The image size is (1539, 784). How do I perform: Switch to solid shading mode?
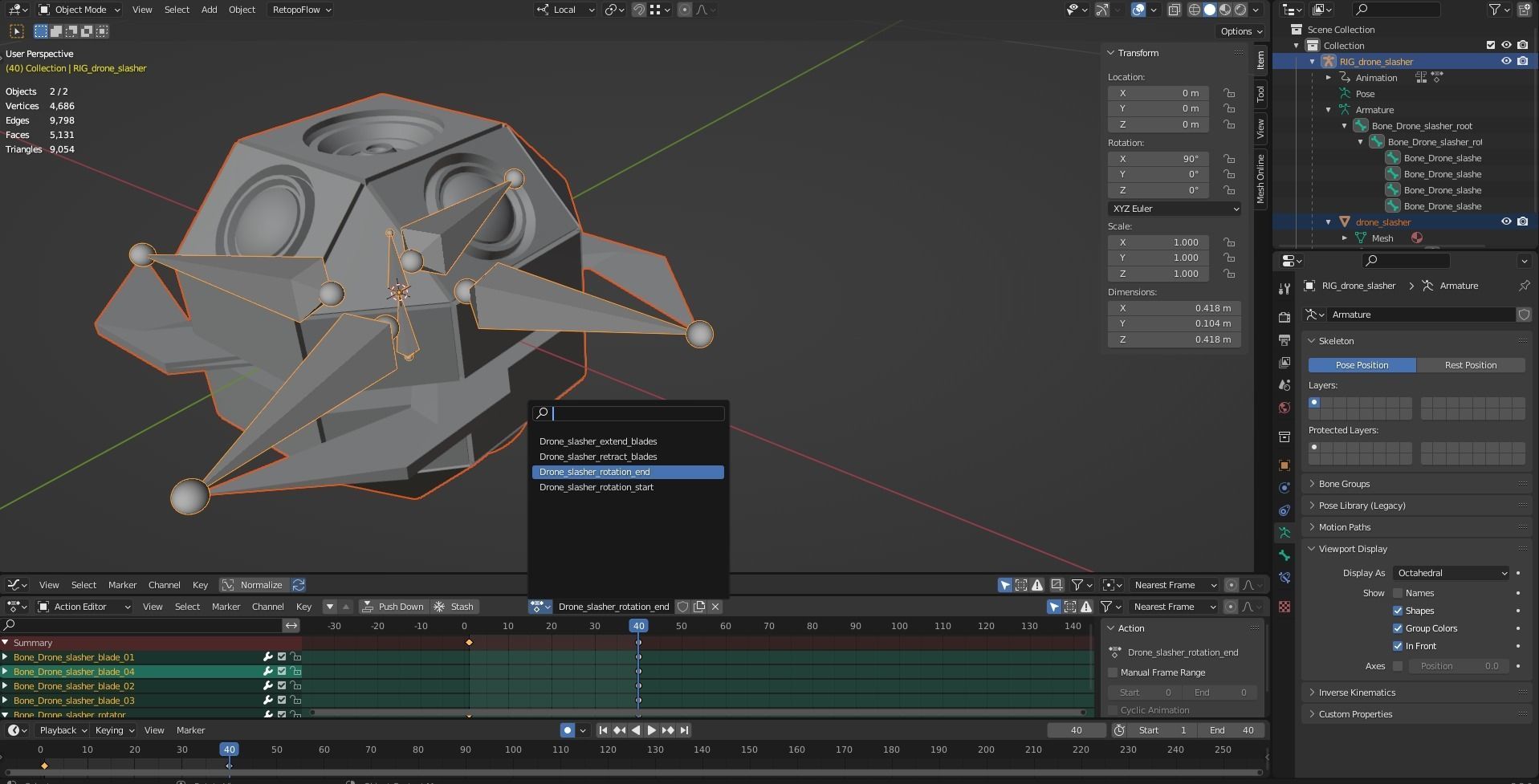1210,10
